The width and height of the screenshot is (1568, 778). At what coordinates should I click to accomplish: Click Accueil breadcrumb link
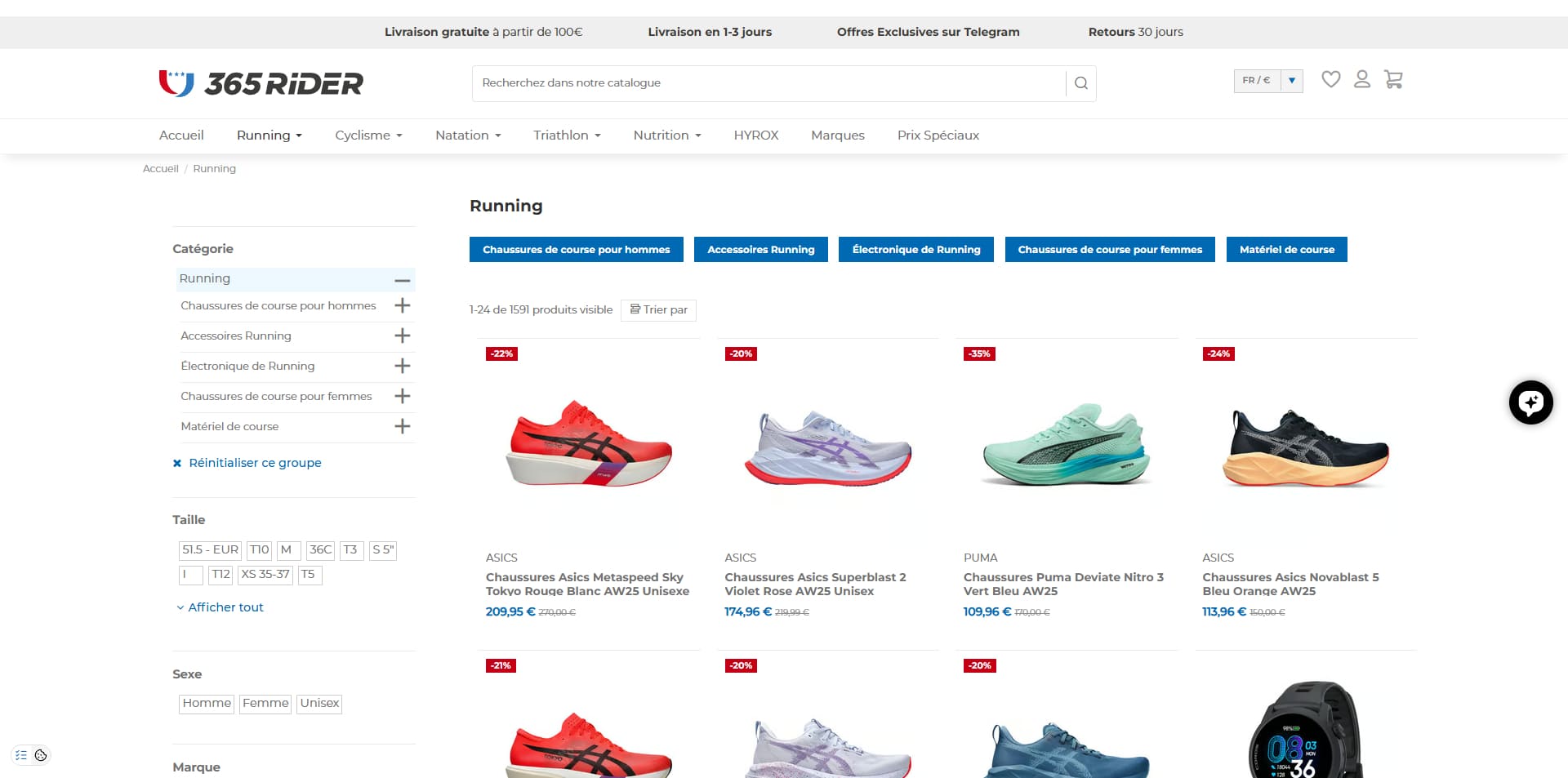161,169
